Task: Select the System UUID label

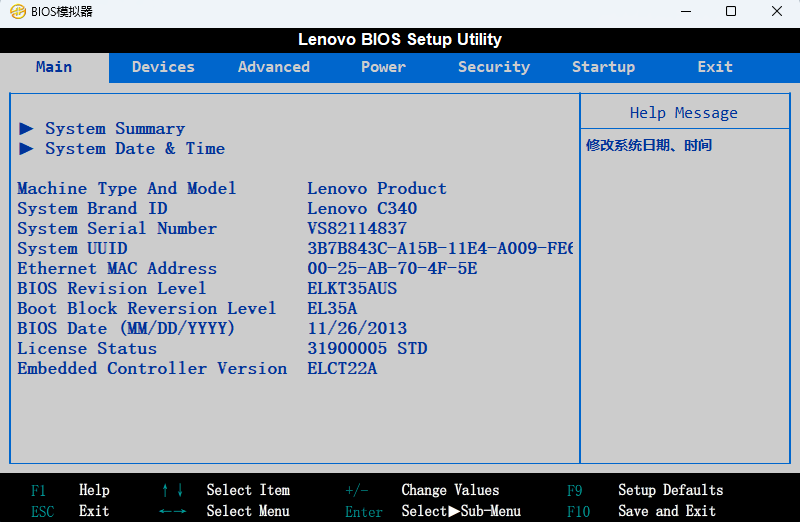Action: [72, 248]
